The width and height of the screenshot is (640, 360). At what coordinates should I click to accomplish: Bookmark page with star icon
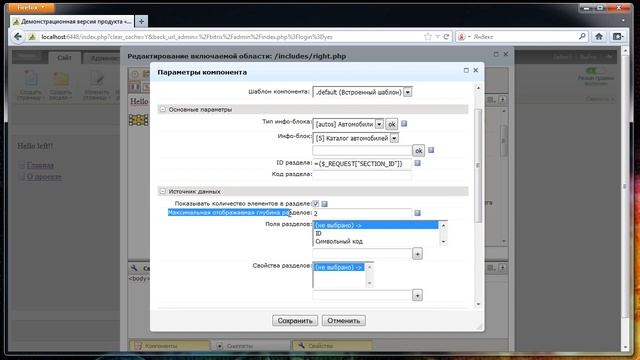(428, 37)
